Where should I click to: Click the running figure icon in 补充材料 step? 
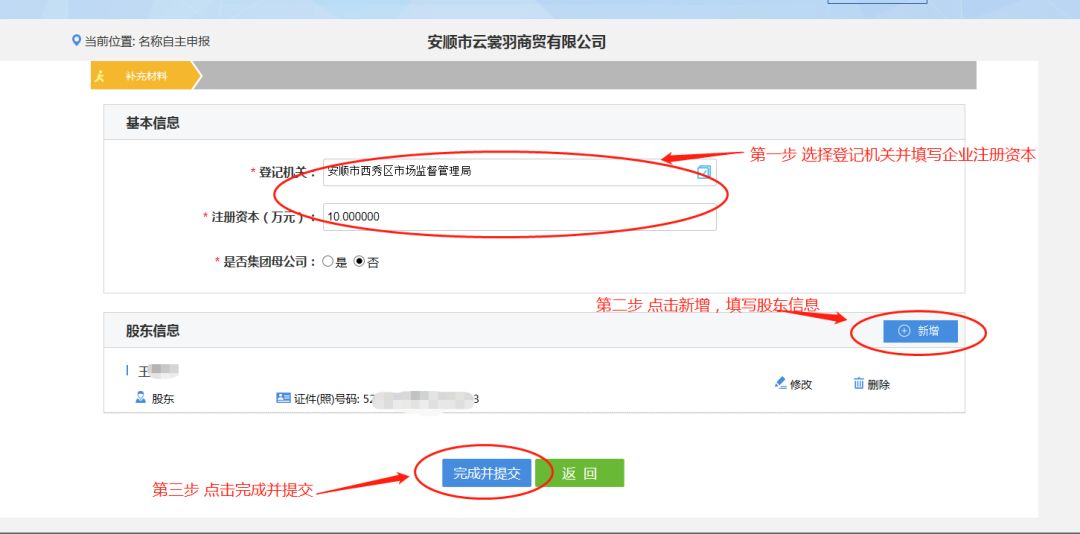pos(101,76)
